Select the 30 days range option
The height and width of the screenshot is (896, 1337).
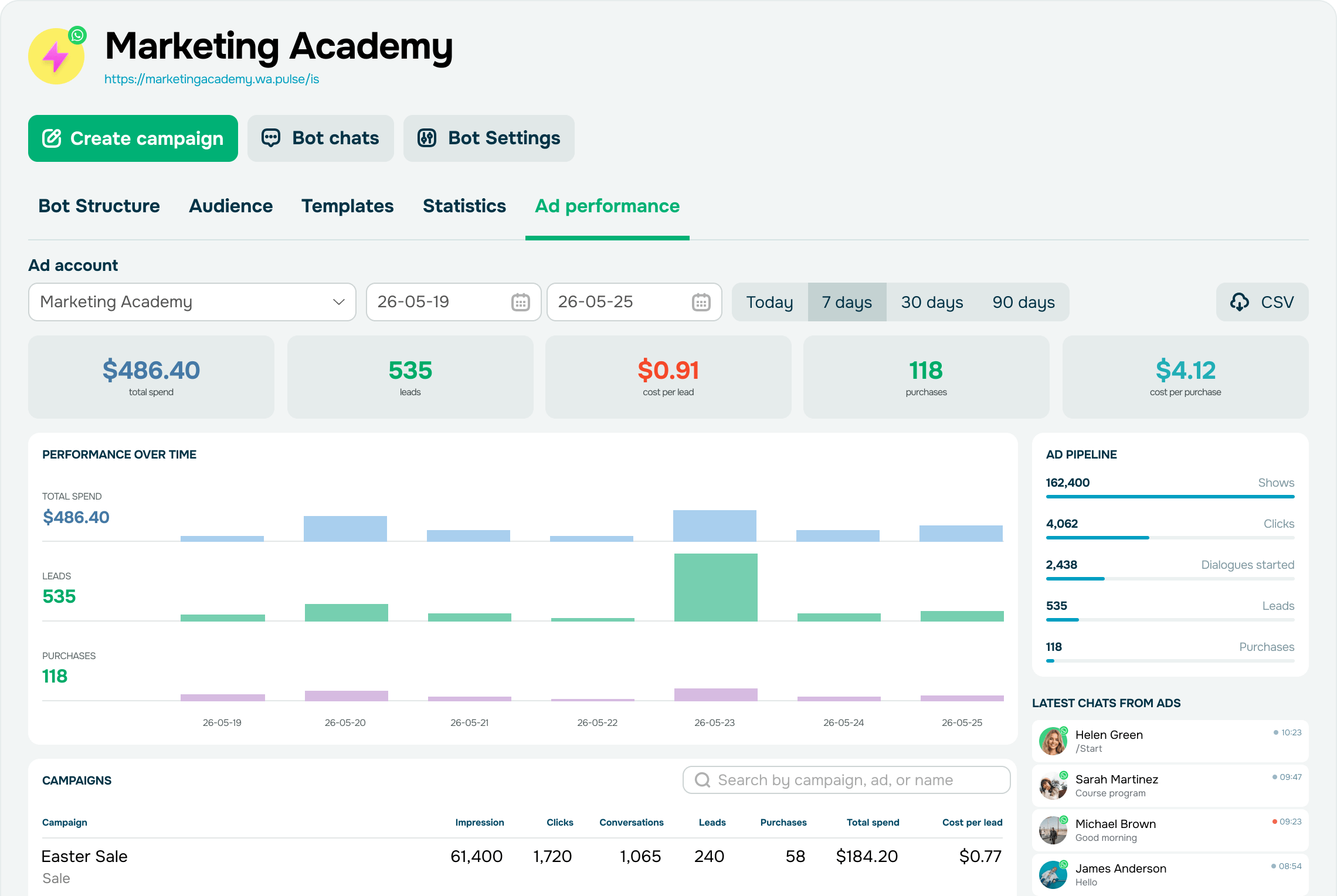[932, 302]
